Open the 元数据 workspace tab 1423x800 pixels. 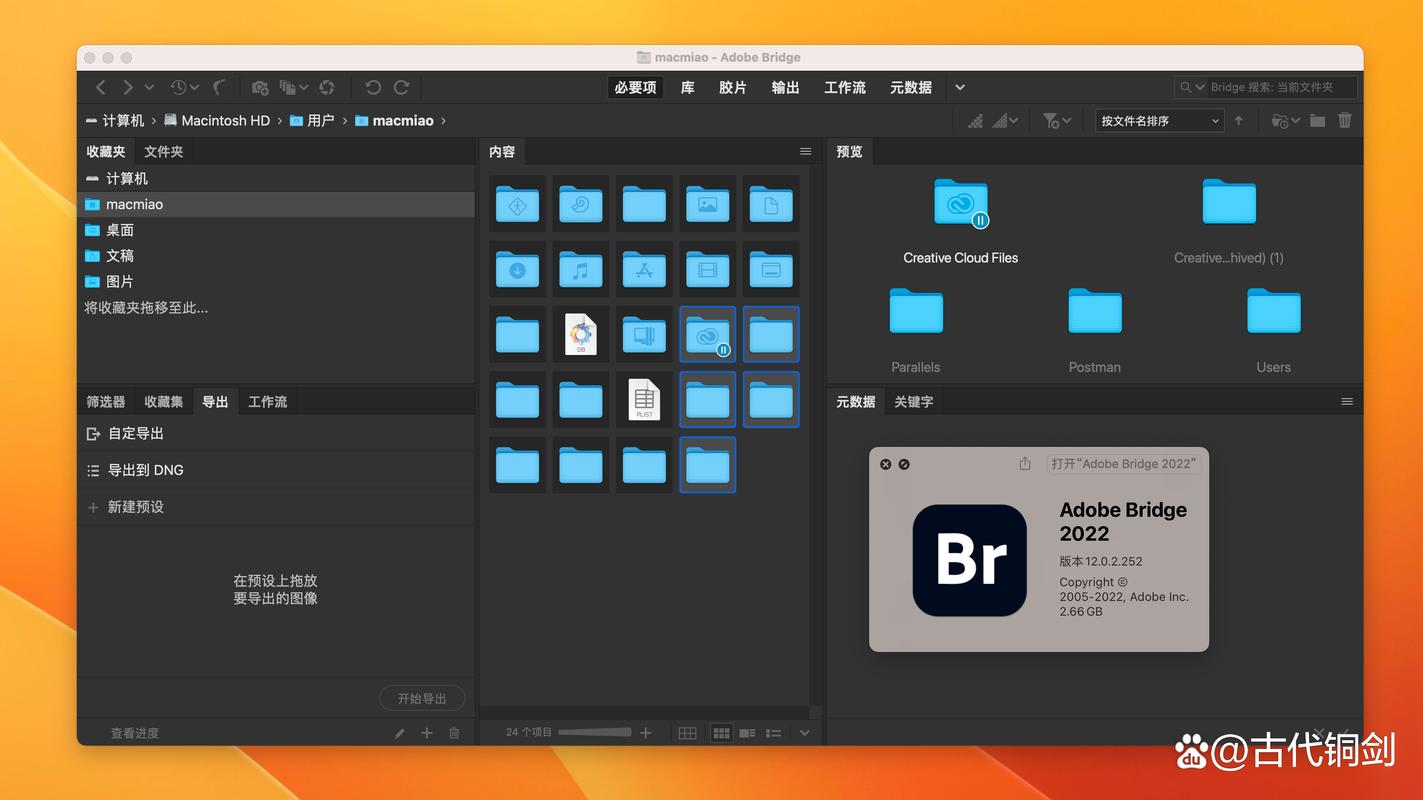(910, 87)
